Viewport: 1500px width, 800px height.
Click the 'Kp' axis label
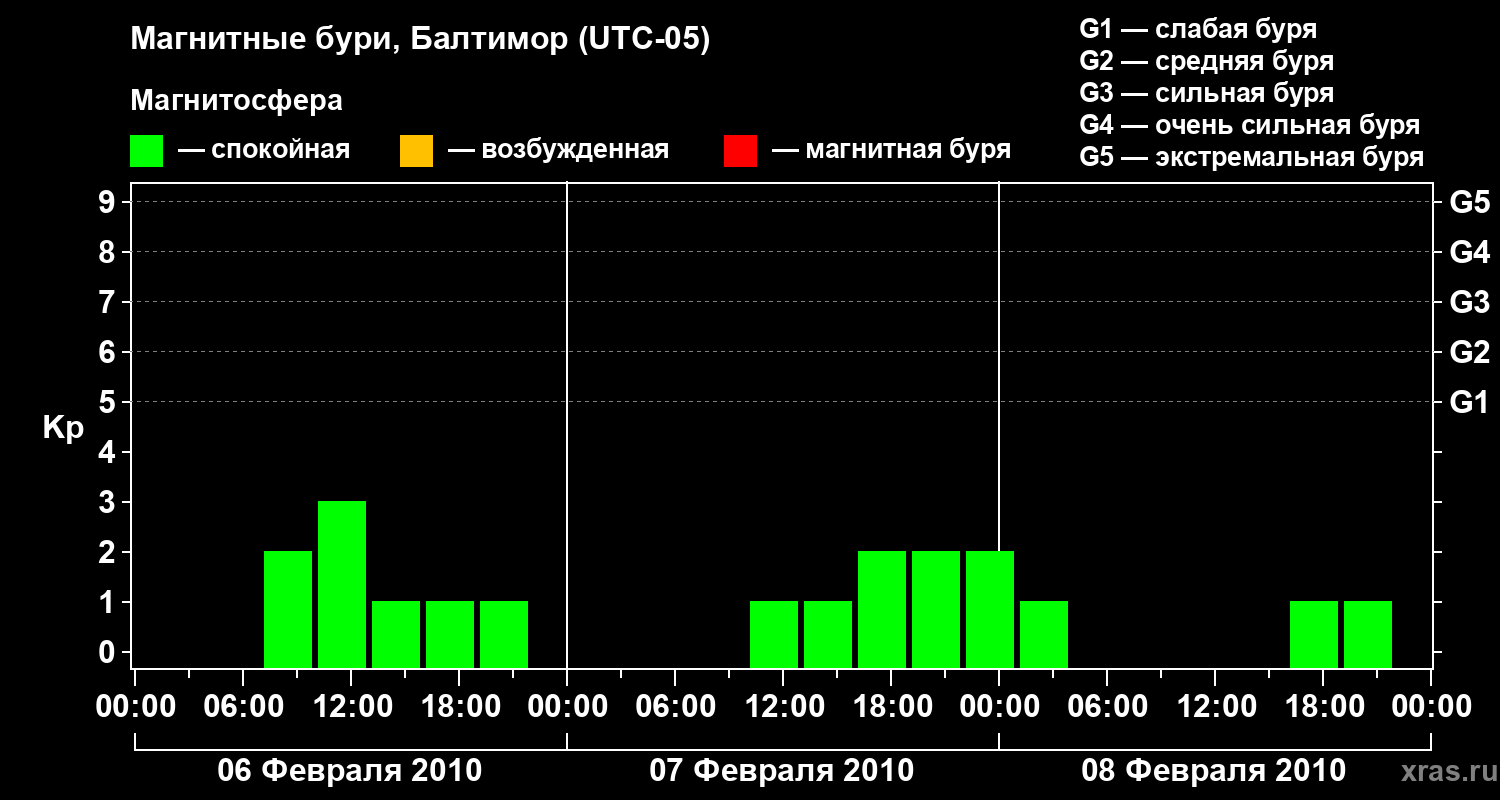coord(63,428)
